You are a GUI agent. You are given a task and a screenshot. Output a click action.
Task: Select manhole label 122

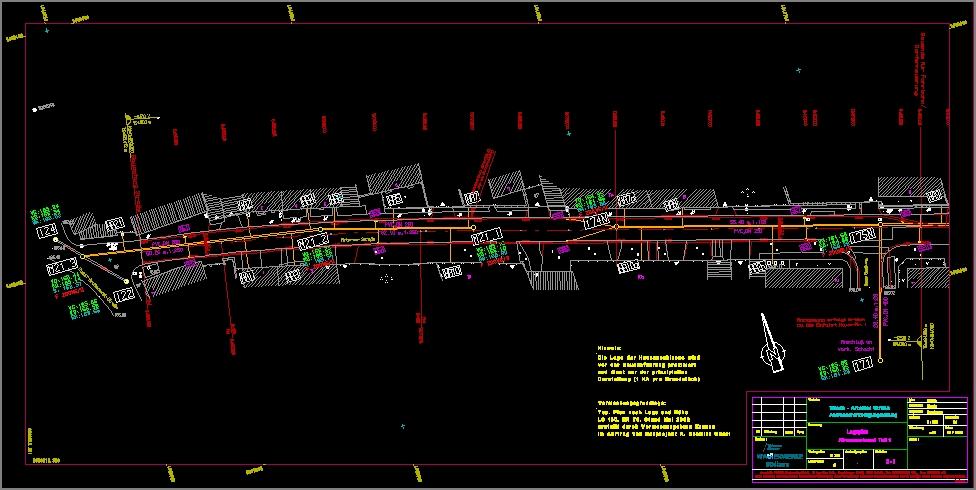tap(125, 296)
